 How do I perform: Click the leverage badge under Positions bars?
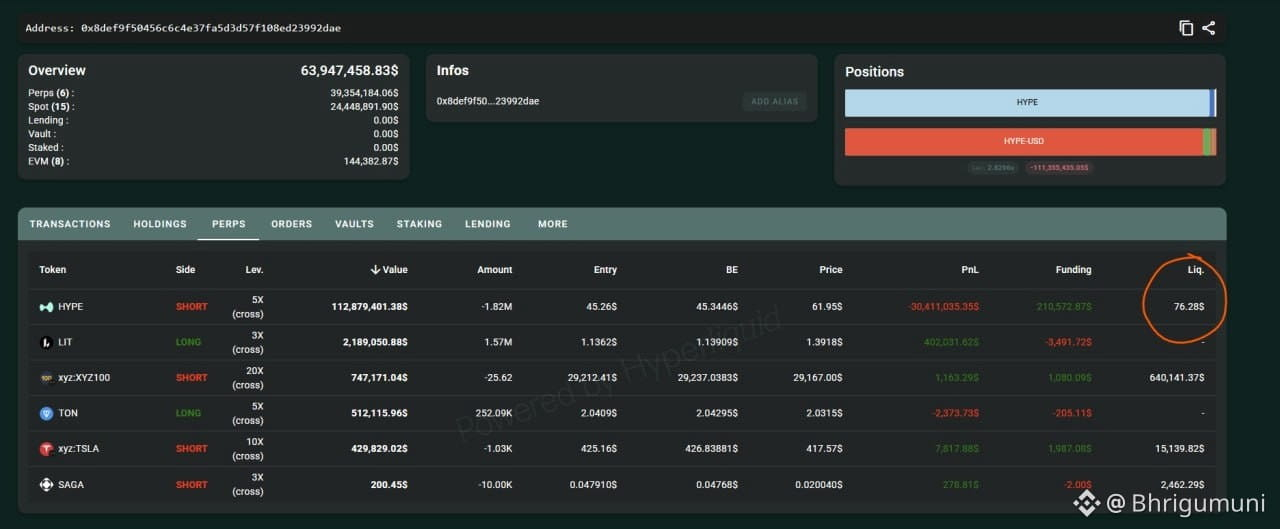coord(993,168)
